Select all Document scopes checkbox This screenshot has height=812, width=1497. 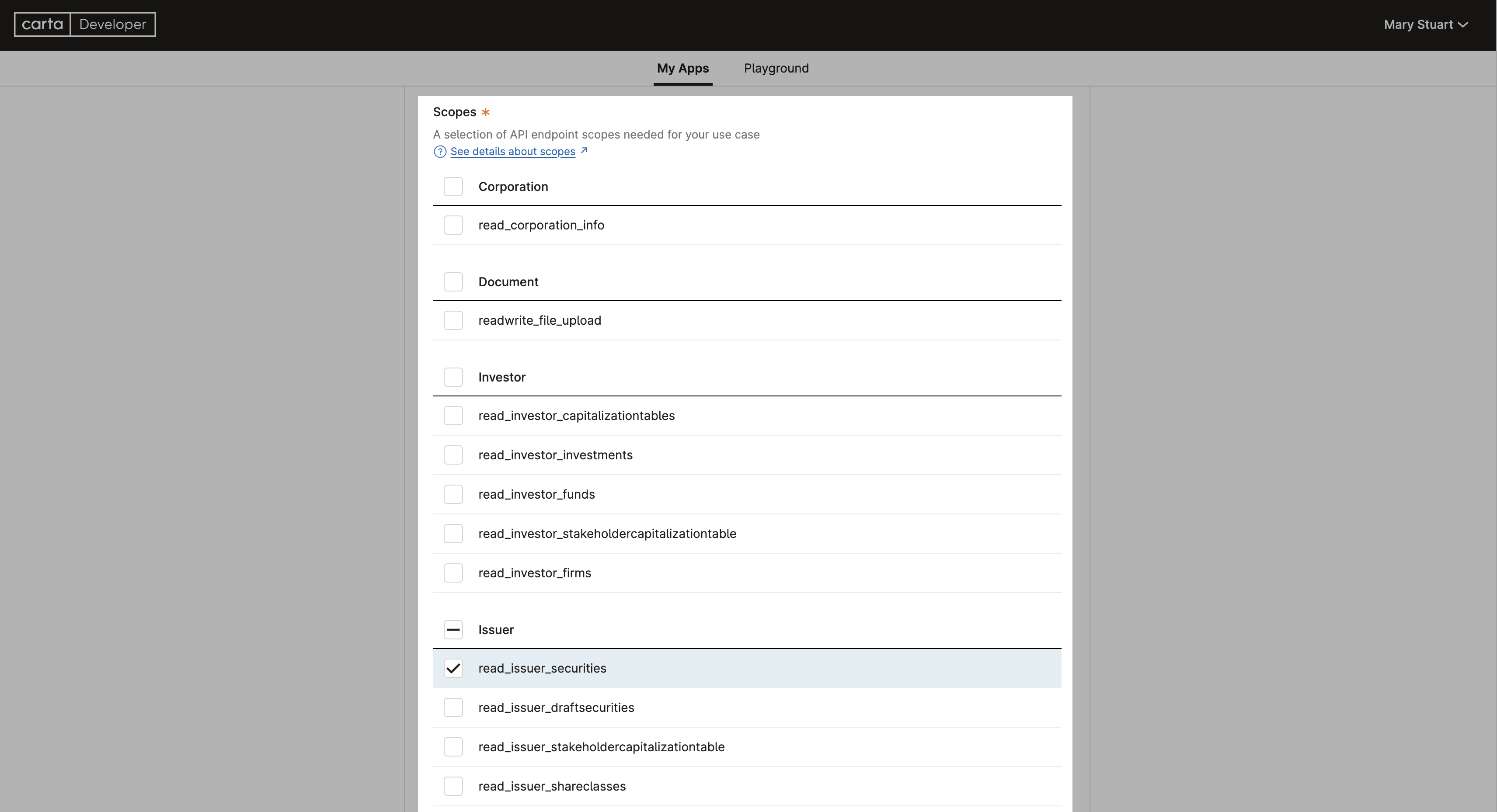(x=453, y=282)
